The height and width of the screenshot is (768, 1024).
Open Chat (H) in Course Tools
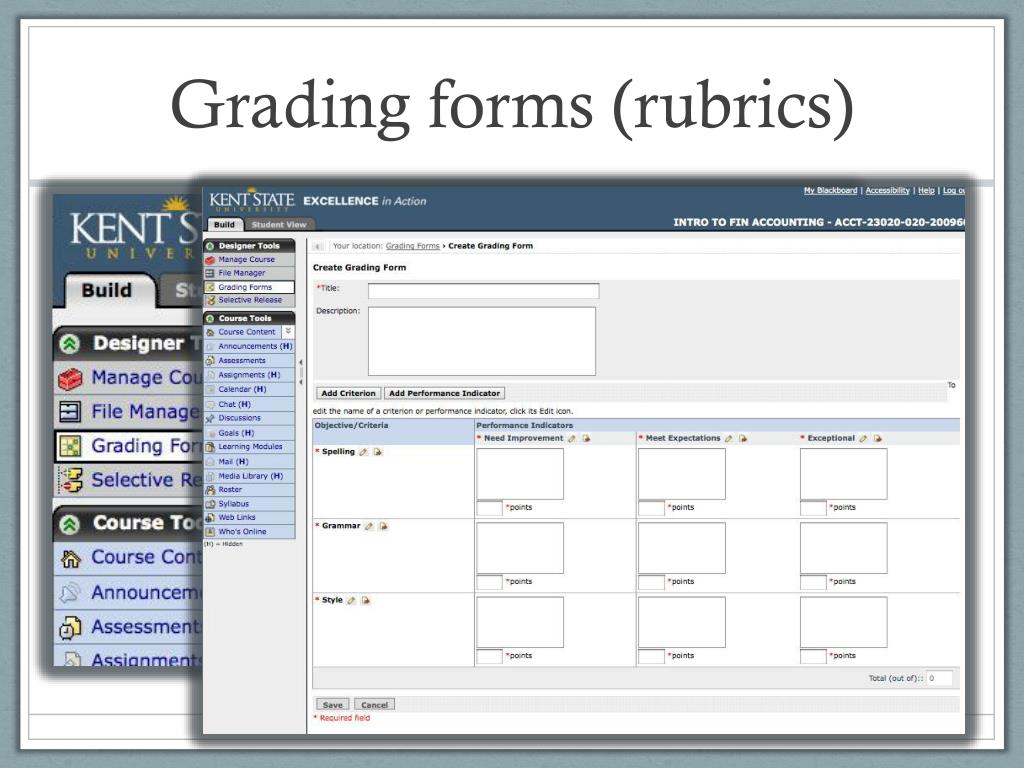coord(234,404)
